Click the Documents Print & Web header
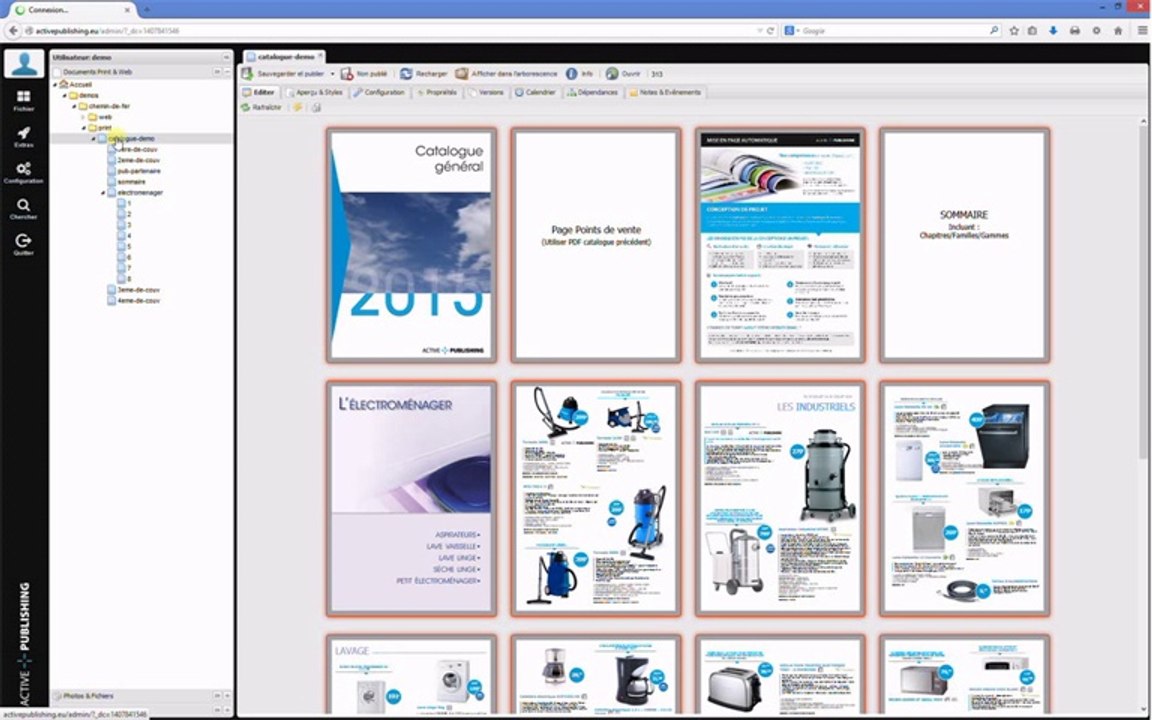 pyautogui.click(x=141, y=72)
